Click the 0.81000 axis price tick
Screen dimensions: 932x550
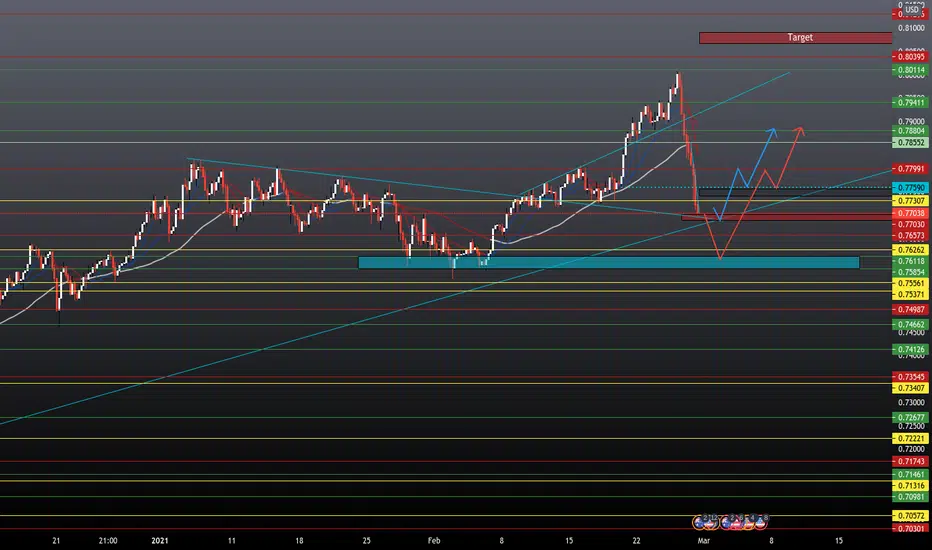(911, 28)
